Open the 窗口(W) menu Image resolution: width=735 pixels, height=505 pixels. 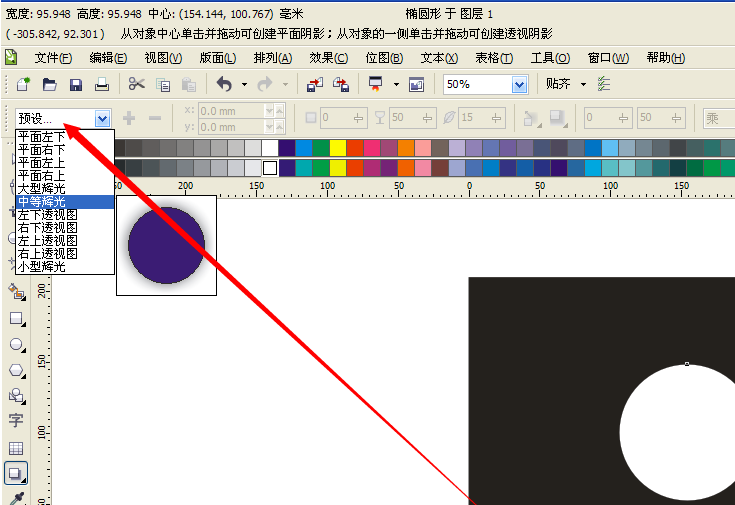pyautogui.click(x=608, y=58)
